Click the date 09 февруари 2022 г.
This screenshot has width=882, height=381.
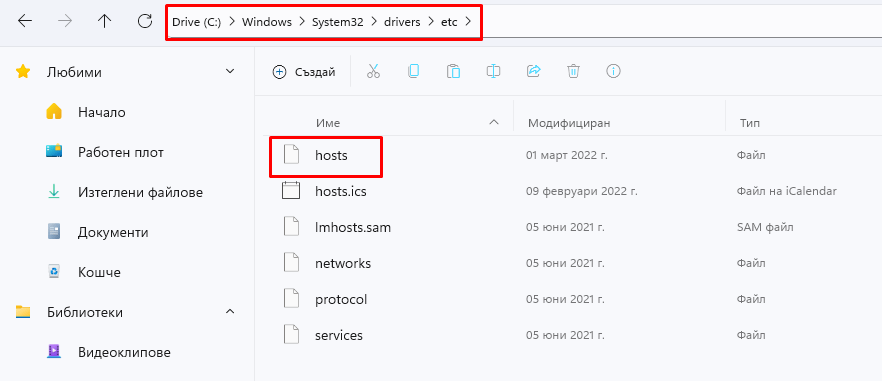point(582,191)
